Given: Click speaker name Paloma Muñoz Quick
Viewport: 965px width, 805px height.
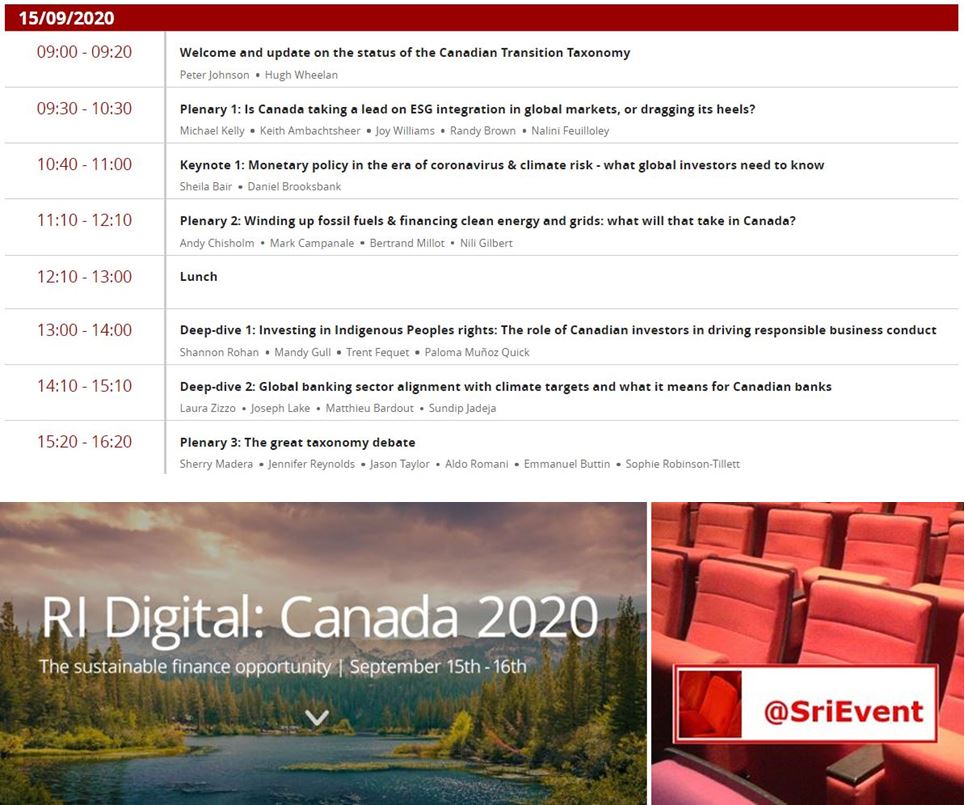Looking at the screenshot, I should [477, 353].
